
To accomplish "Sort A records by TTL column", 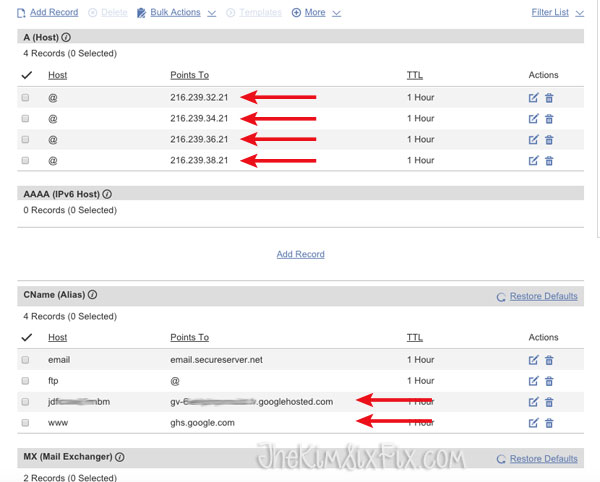I will [x=414, y=75].
